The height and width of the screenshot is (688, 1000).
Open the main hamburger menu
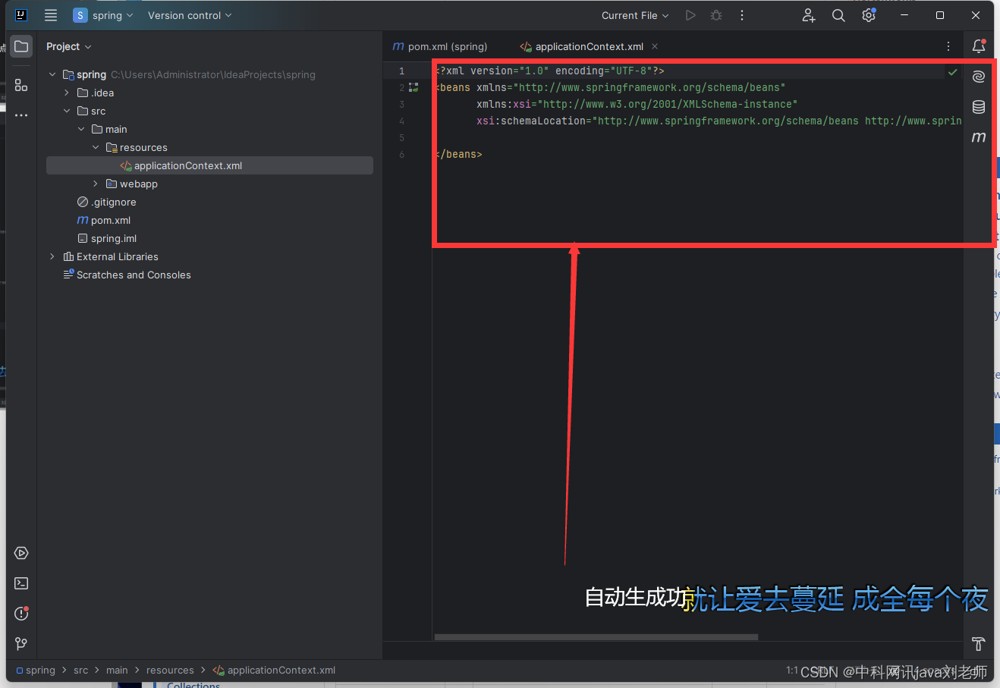pyautogui.click(x=50, y=15)
